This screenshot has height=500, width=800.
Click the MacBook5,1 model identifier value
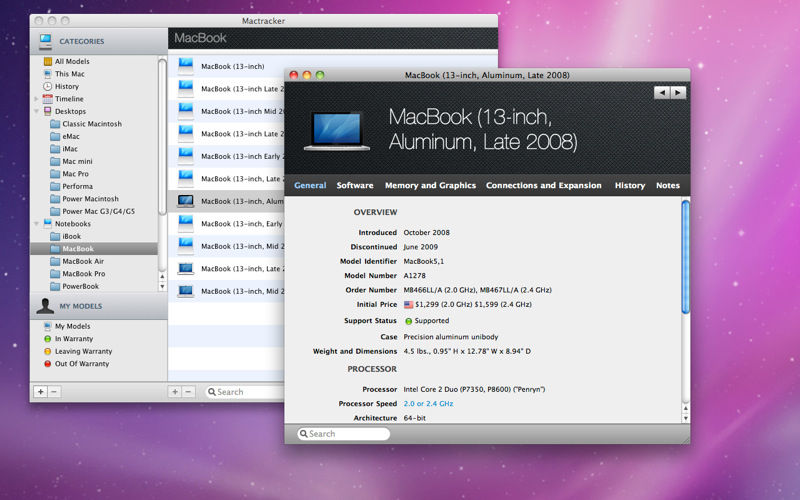point(423,261)
